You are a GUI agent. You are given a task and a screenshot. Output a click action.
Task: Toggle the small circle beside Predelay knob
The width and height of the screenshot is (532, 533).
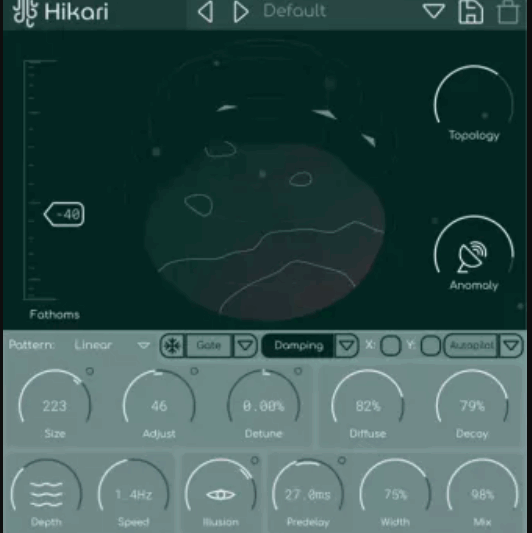(342, 461)
